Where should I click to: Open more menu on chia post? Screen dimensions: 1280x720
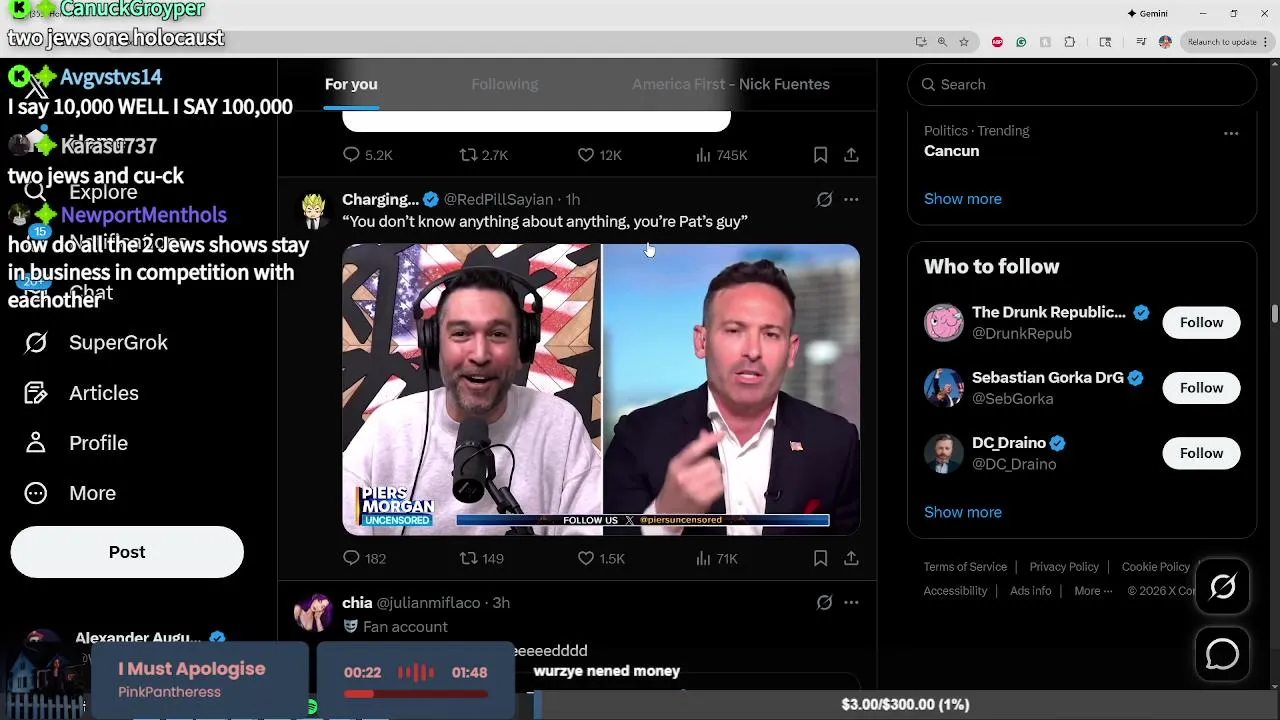point(851,603)
